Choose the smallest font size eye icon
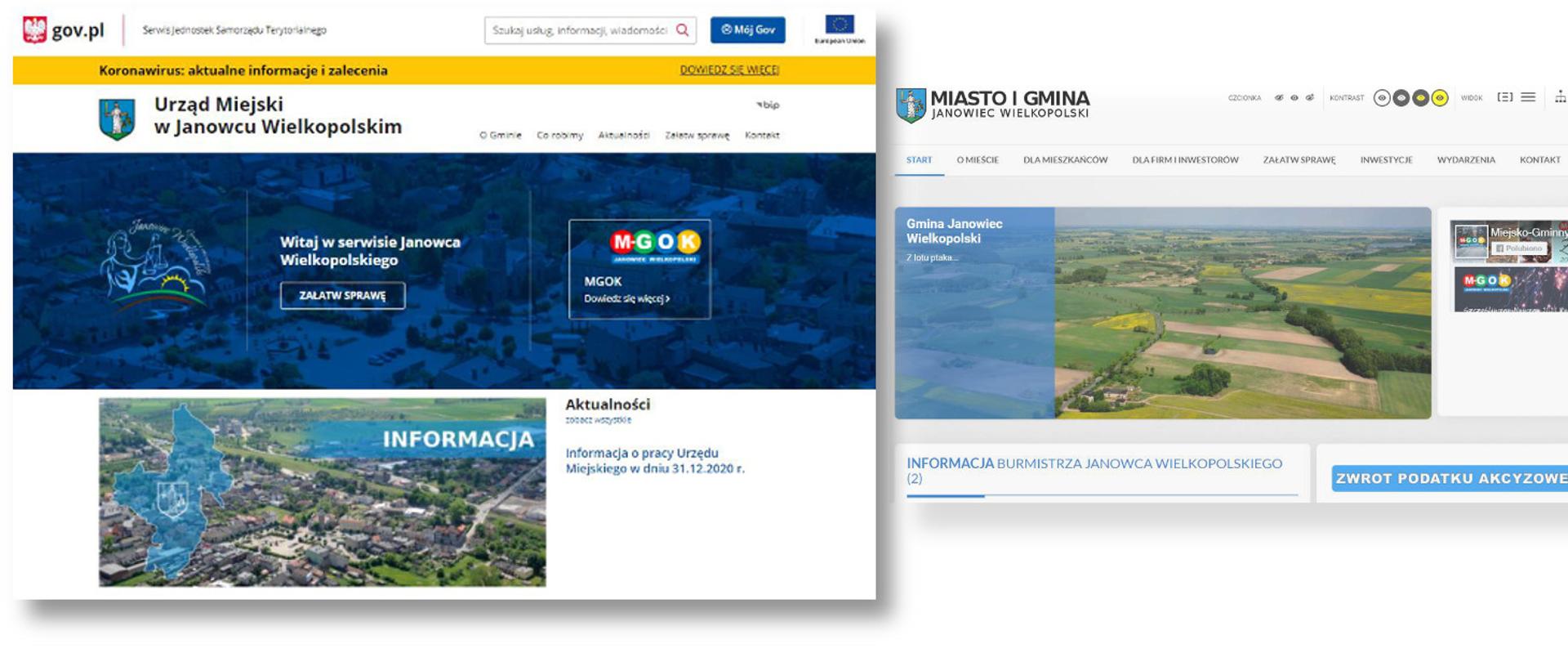 pyautogui.click(x=1279, y=98)
